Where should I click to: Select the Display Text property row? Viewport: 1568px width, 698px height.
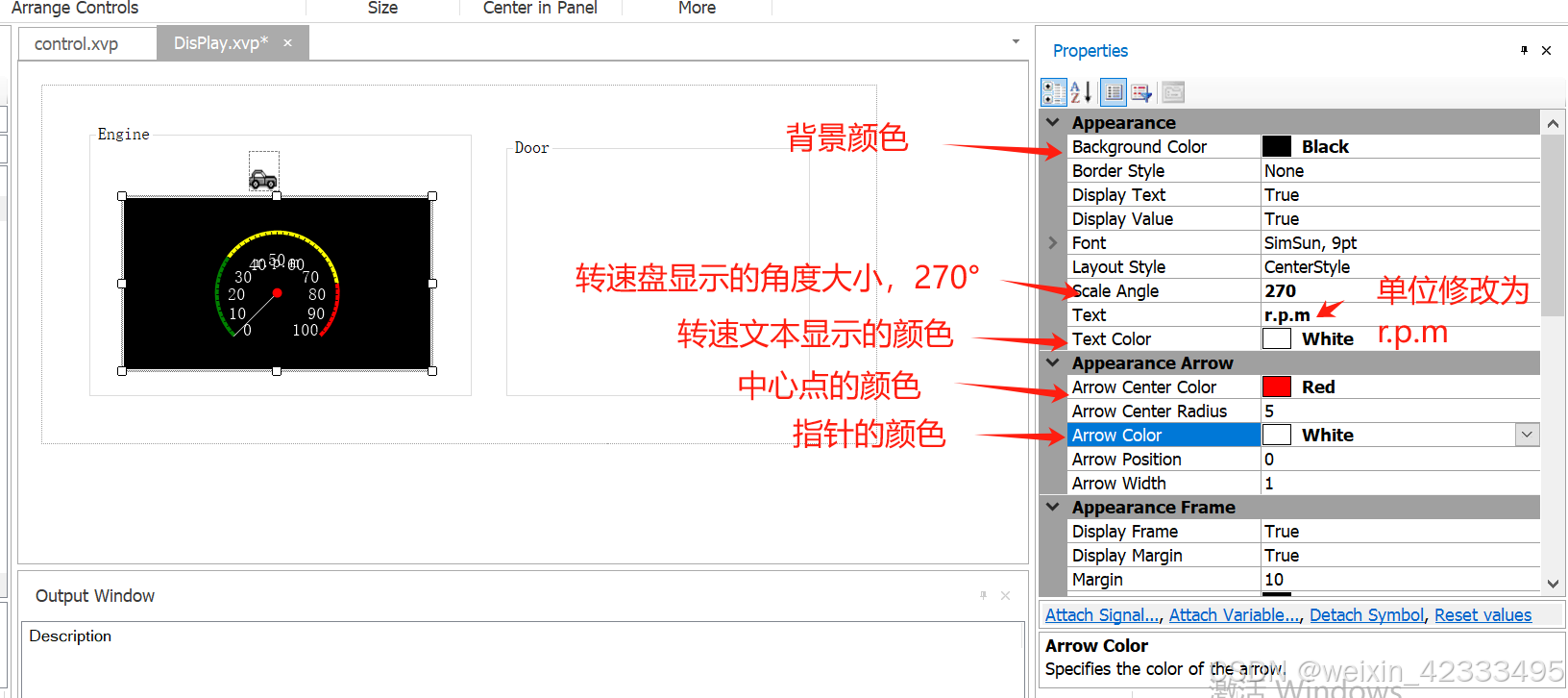tap(1303, 194)
